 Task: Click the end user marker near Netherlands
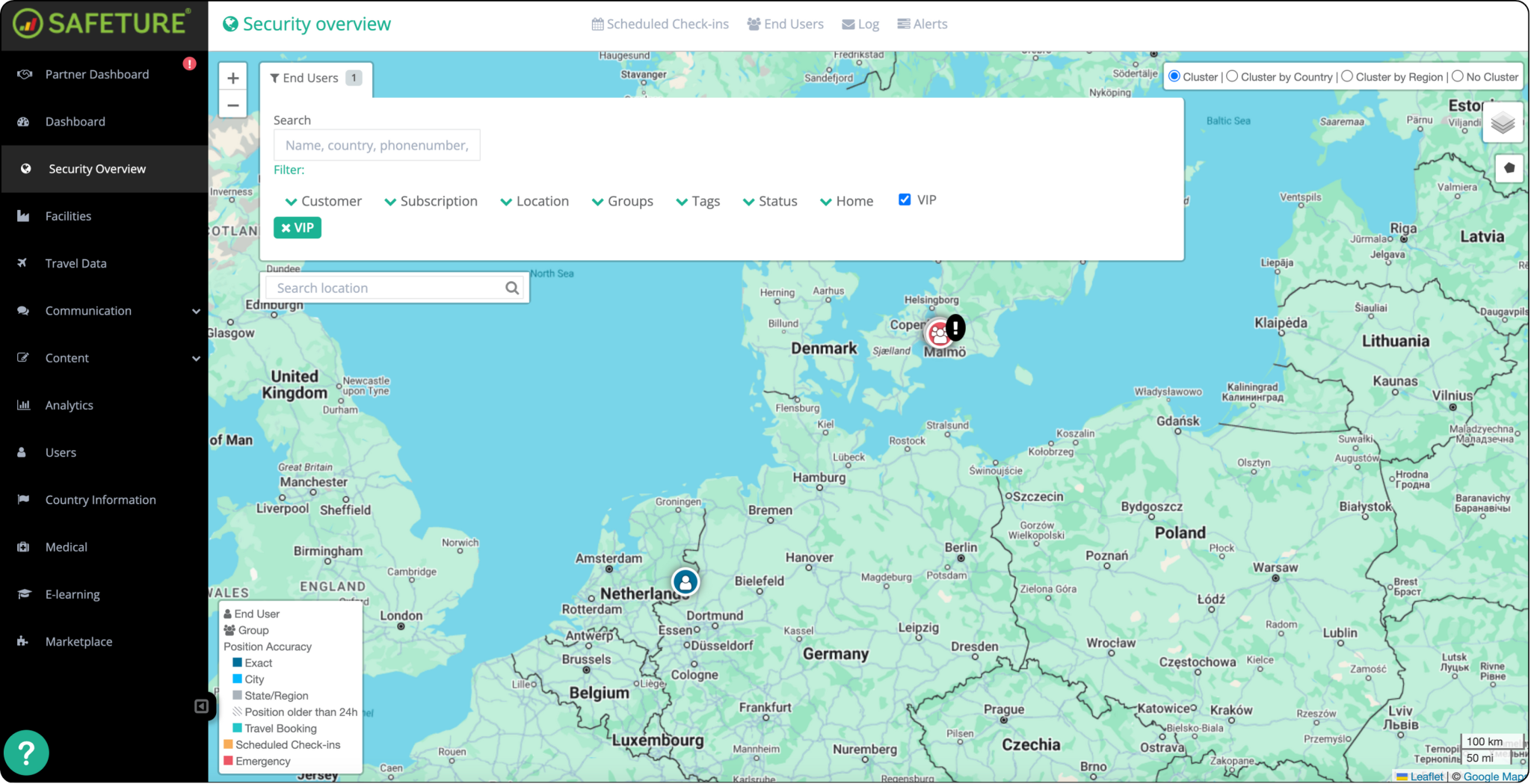pos(685,581)
